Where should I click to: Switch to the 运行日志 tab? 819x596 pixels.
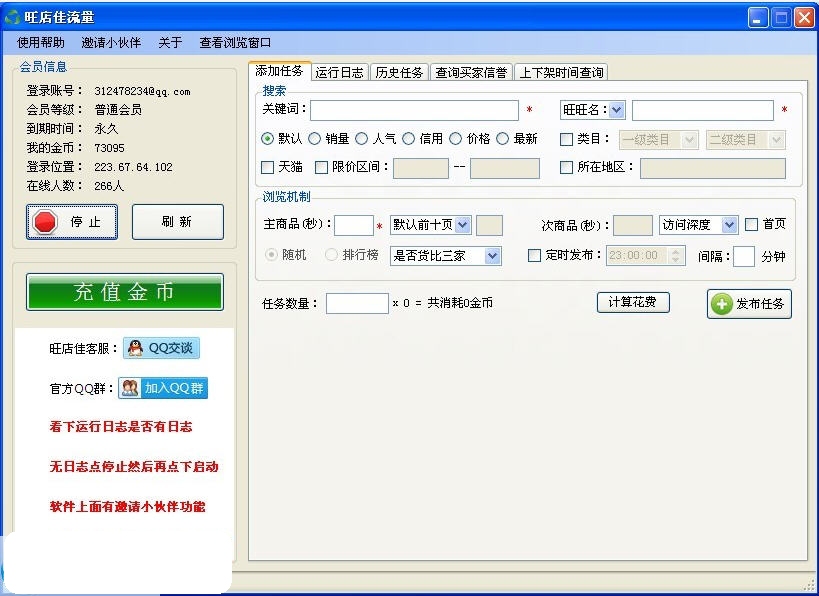(x=340, y=73)
